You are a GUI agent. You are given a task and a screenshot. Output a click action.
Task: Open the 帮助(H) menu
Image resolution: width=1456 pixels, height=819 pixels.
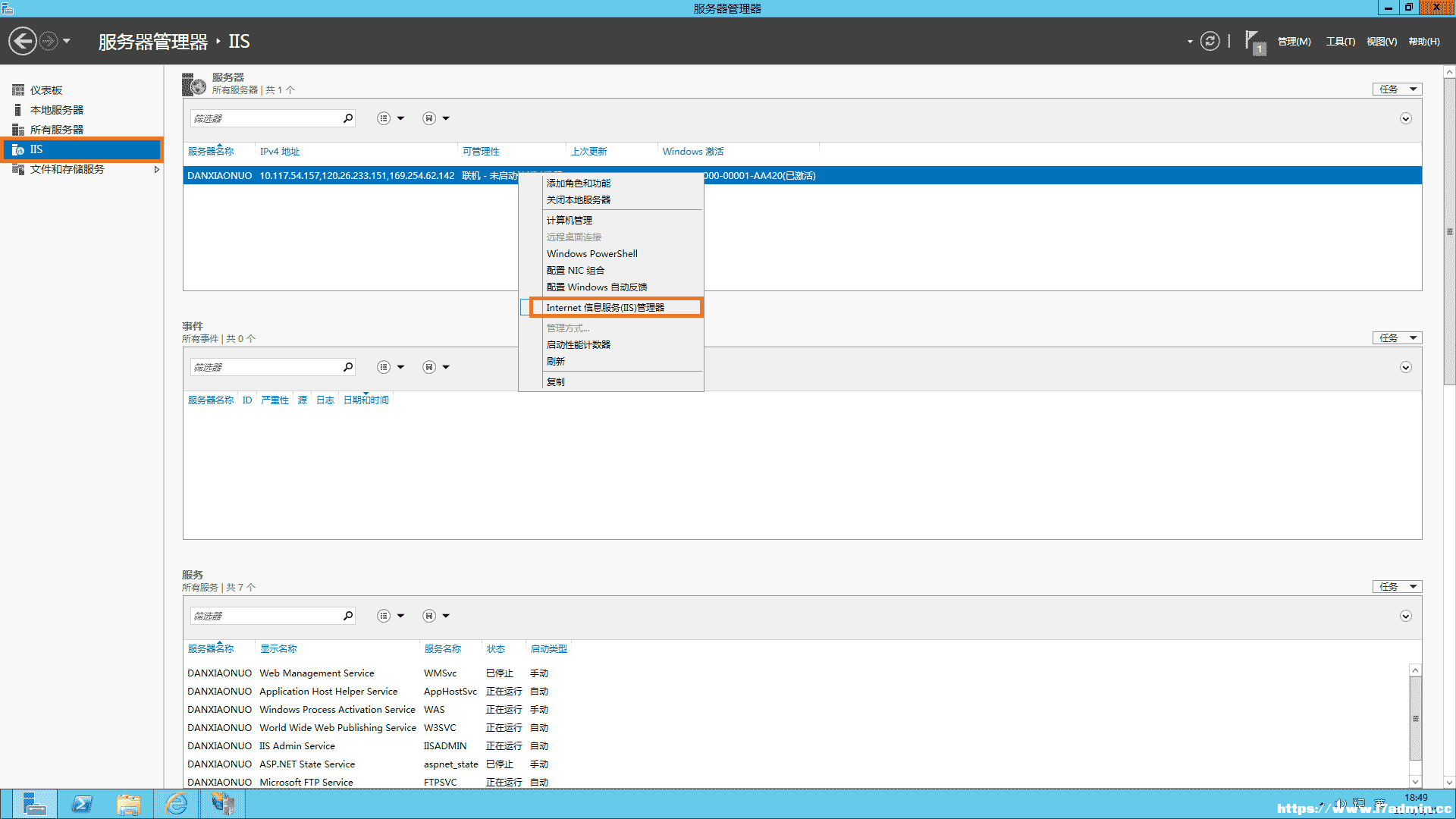tap(1424, 42)
